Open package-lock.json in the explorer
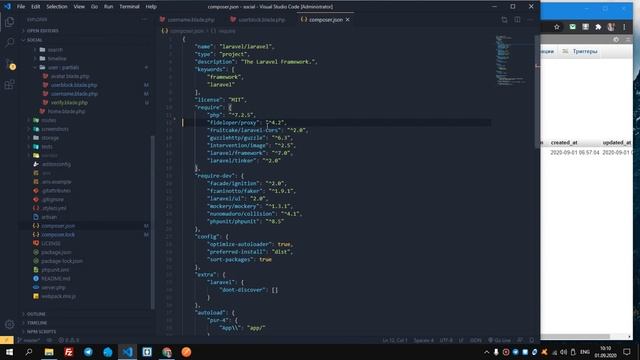Screen dimensions: 640x360 (x=62, y=261)
